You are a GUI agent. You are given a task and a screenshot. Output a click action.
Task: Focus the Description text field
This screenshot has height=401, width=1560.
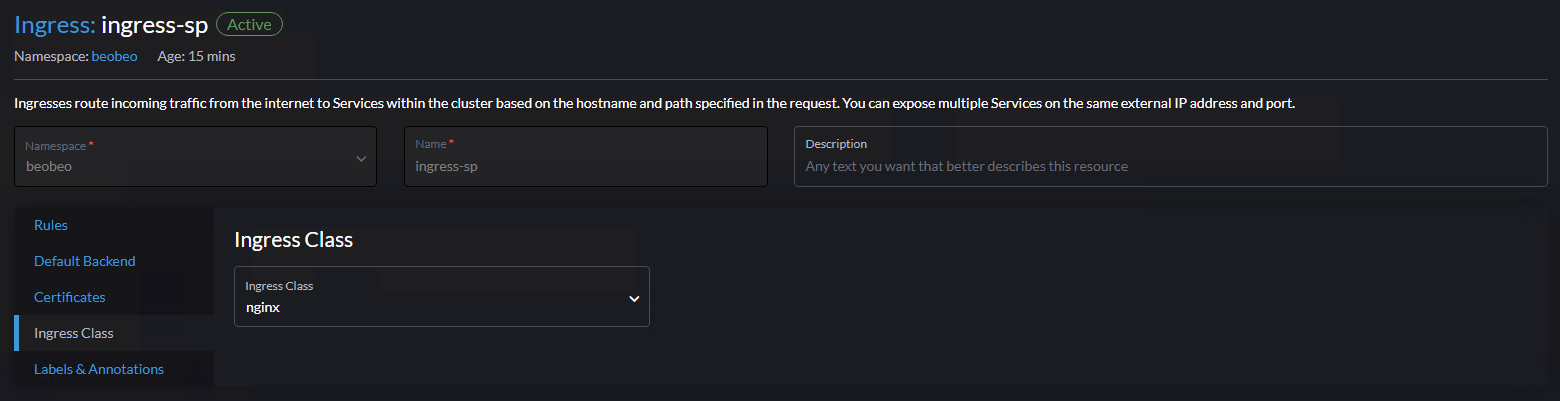point(1170,166)
